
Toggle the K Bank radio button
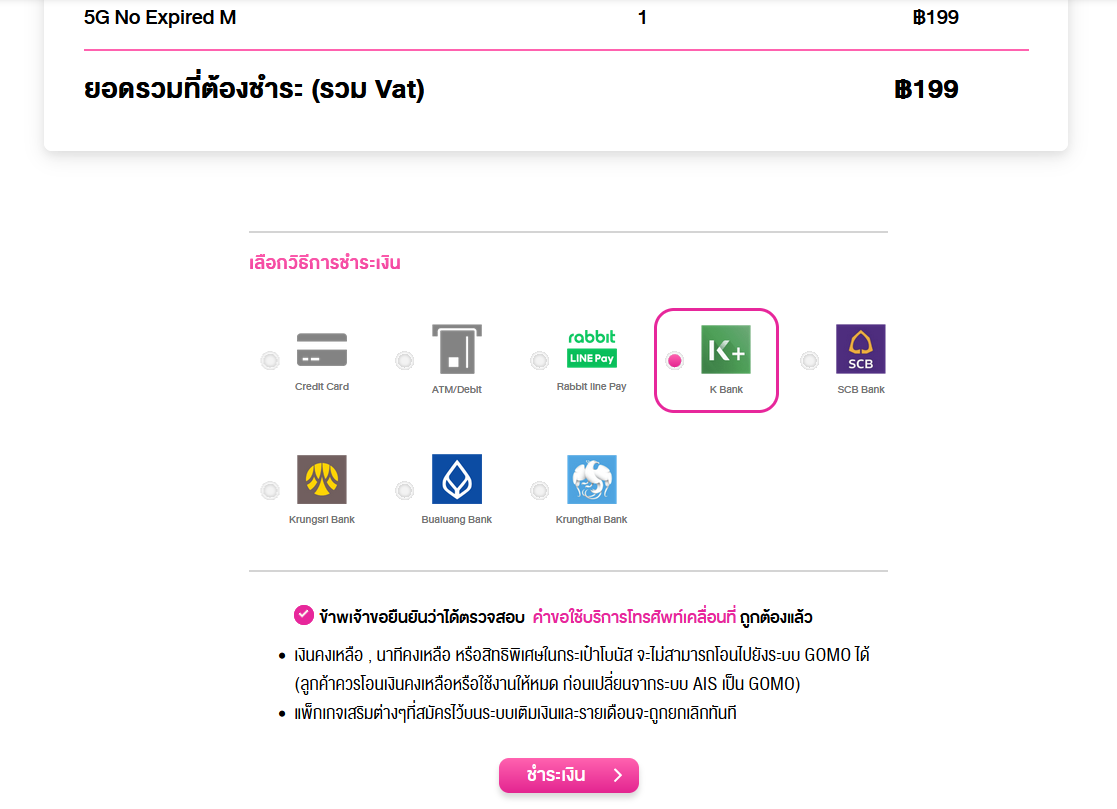tap(675, 360)
